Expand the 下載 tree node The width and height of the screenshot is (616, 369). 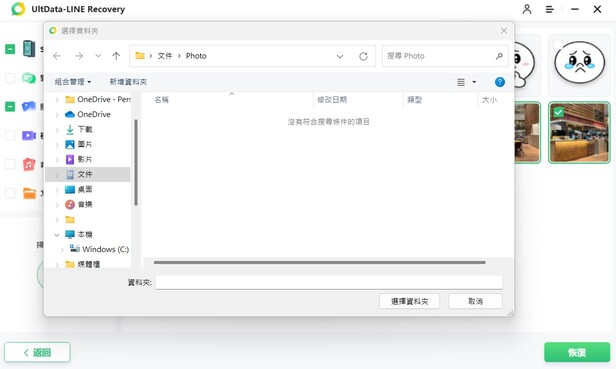click(x=57, y=130)
